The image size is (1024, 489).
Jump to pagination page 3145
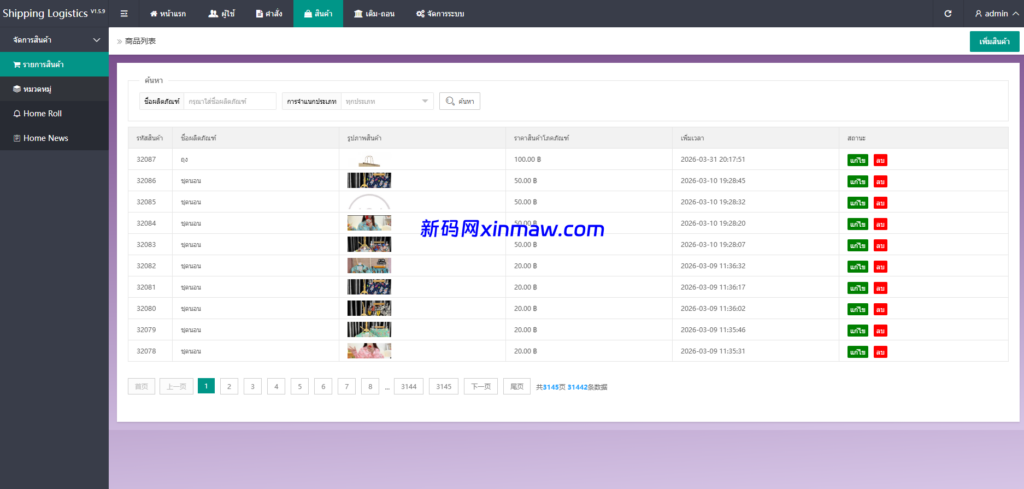[x=443, y=386]
